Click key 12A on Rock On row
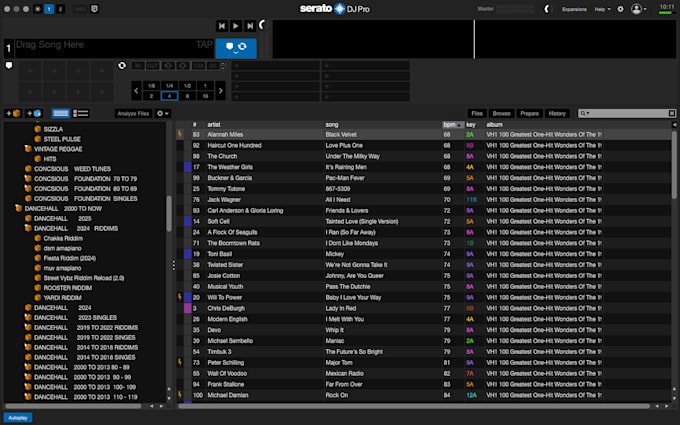The width and height of the screenshot is (680, 425). click(471, 395)
